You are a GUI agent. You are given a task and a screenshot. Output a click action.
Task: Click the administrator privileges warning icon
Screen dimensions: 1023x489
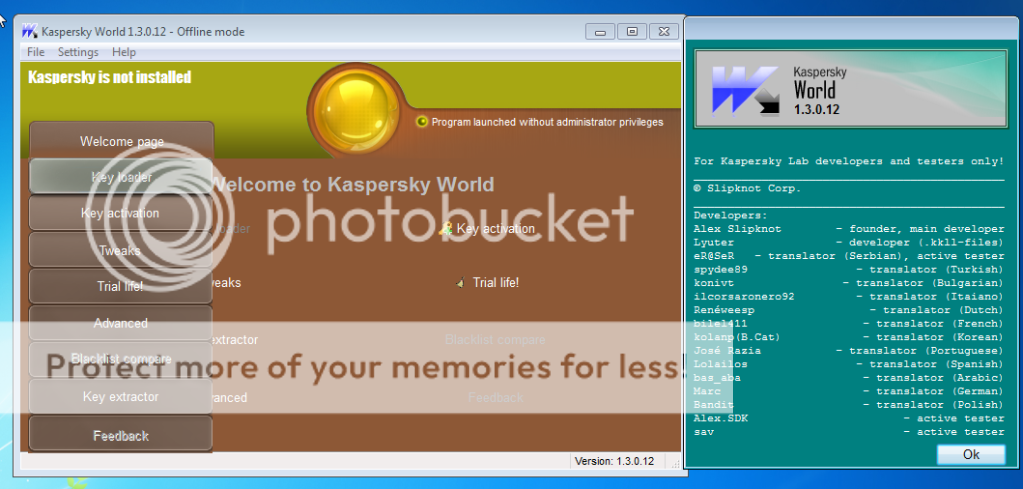tap(422, 122)
